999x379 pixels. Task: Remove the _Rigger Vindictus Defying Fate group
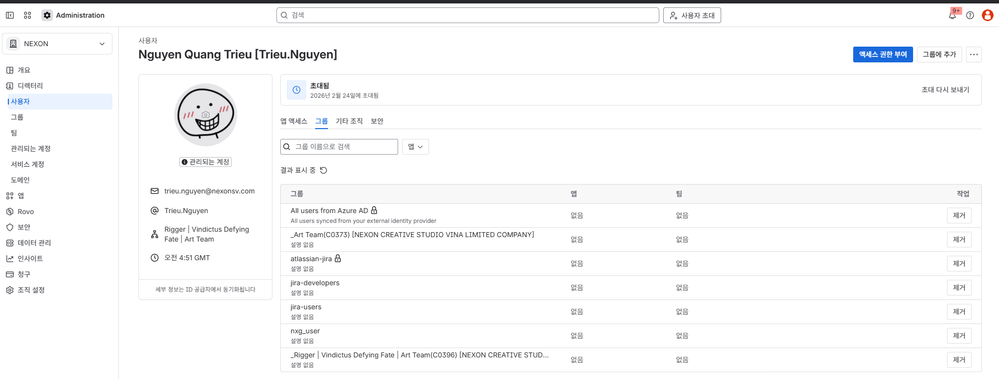point(959,360)
